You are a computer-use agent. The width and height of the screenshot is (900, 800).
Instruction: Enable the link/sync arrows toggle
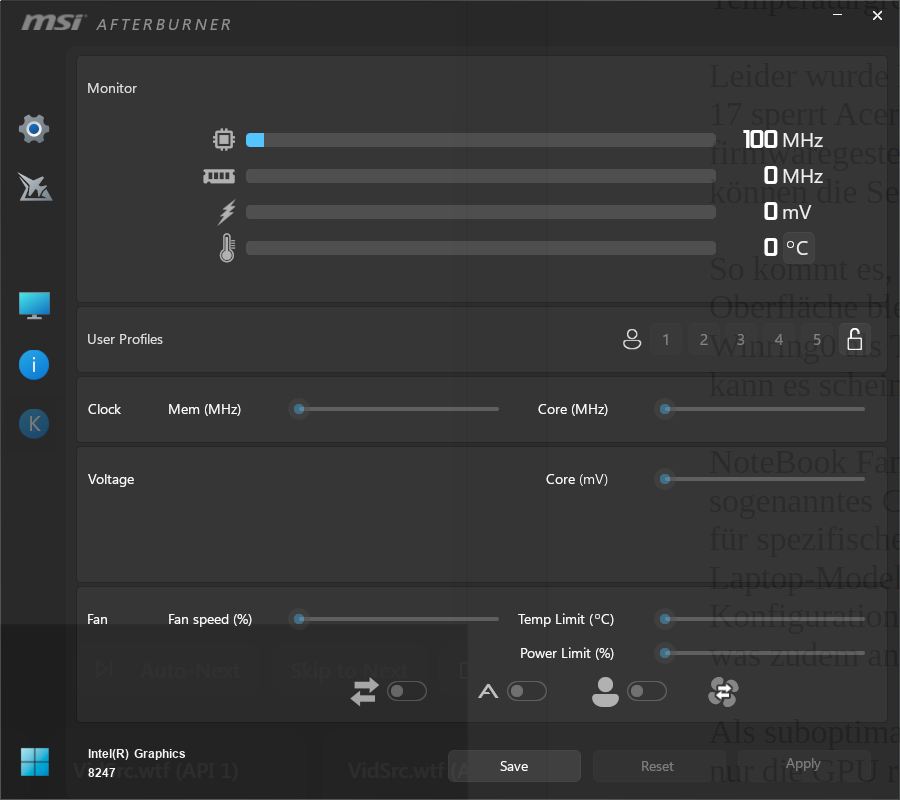click(x=406, y=691)
